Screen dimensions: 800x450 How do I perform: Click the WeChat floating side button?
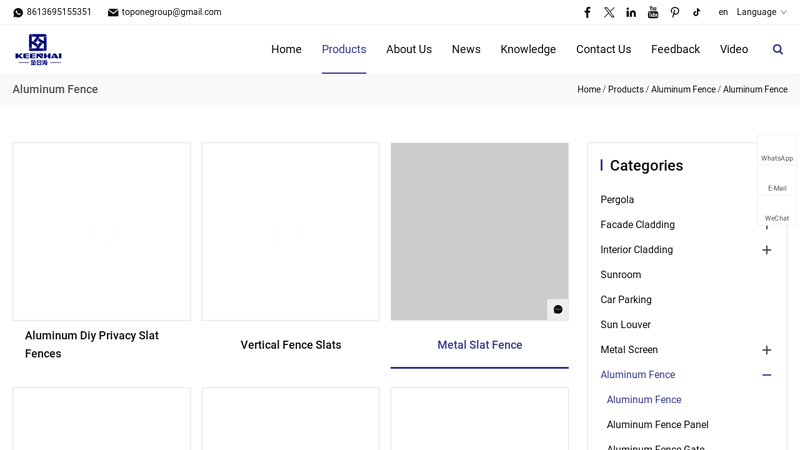[777, 210]
